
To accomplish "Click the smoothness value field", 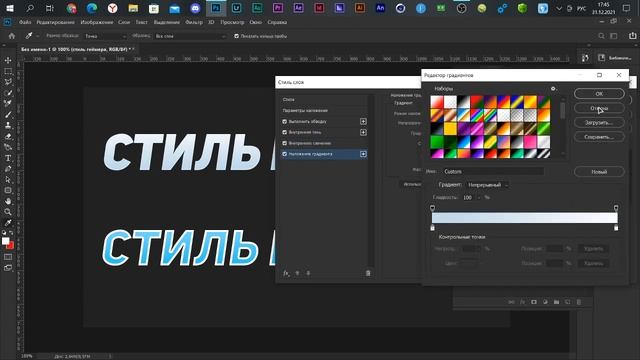I will point(469,198).
